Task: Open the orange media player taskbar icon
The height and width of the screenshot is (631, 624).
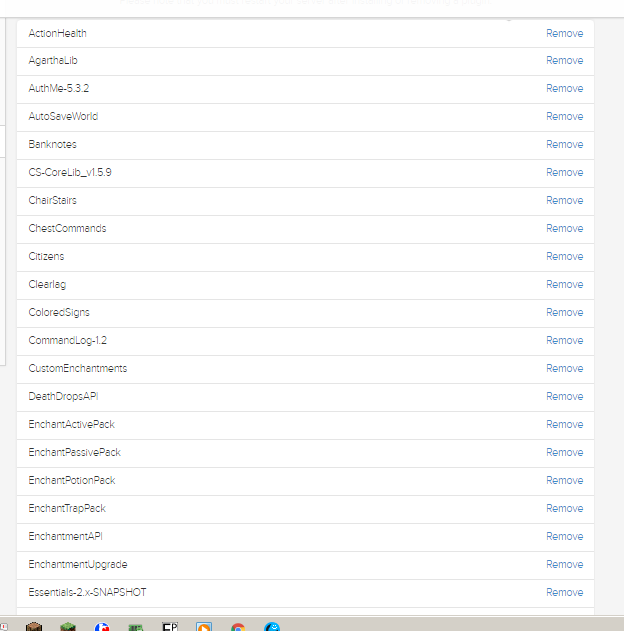Action: coord(204,627)
